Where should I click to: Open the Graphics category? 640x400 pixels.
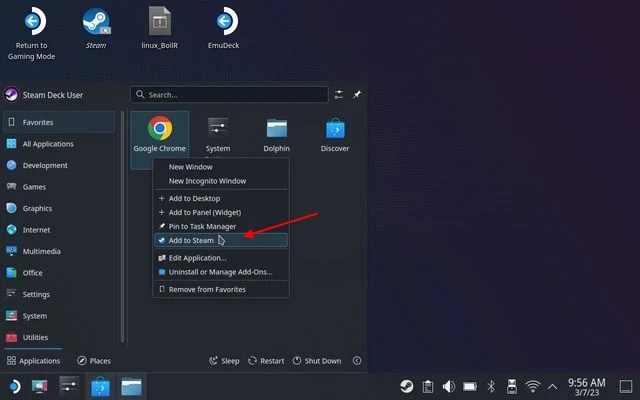pyautogui.click(x=59, y=208)
